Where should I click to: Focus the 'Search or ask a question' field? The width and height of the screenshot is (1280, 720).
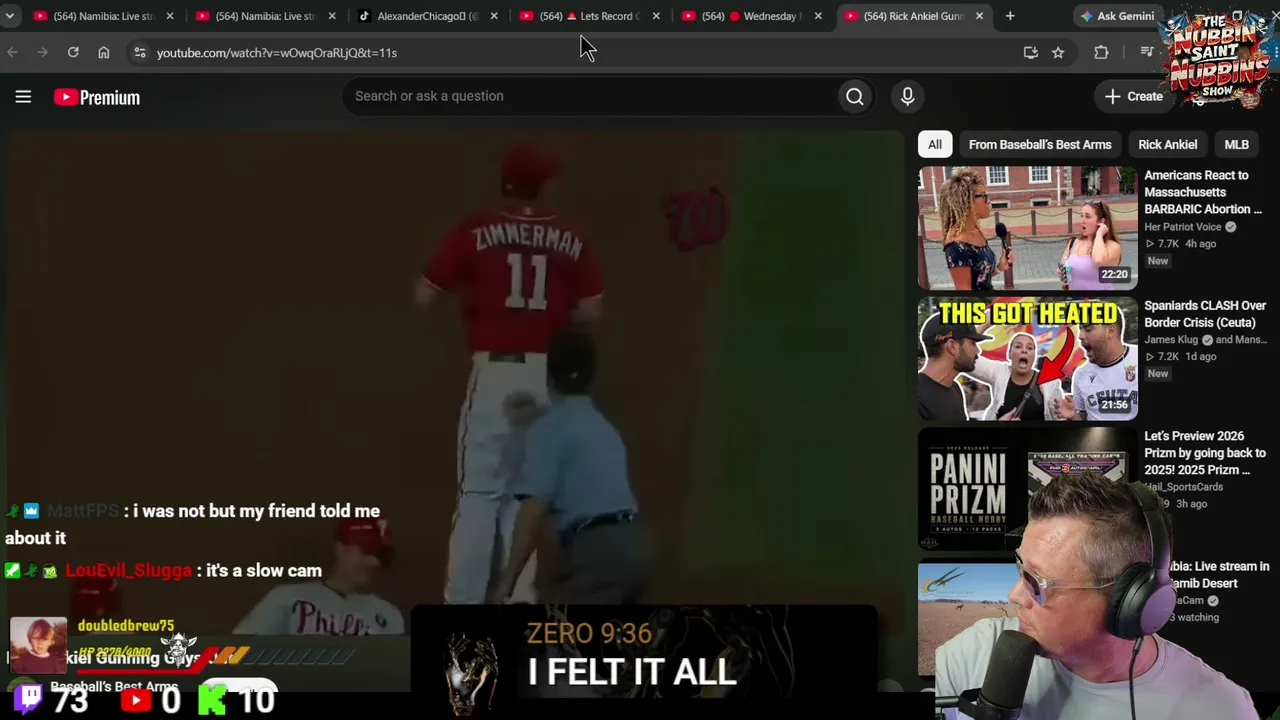(x=590, y=96)
